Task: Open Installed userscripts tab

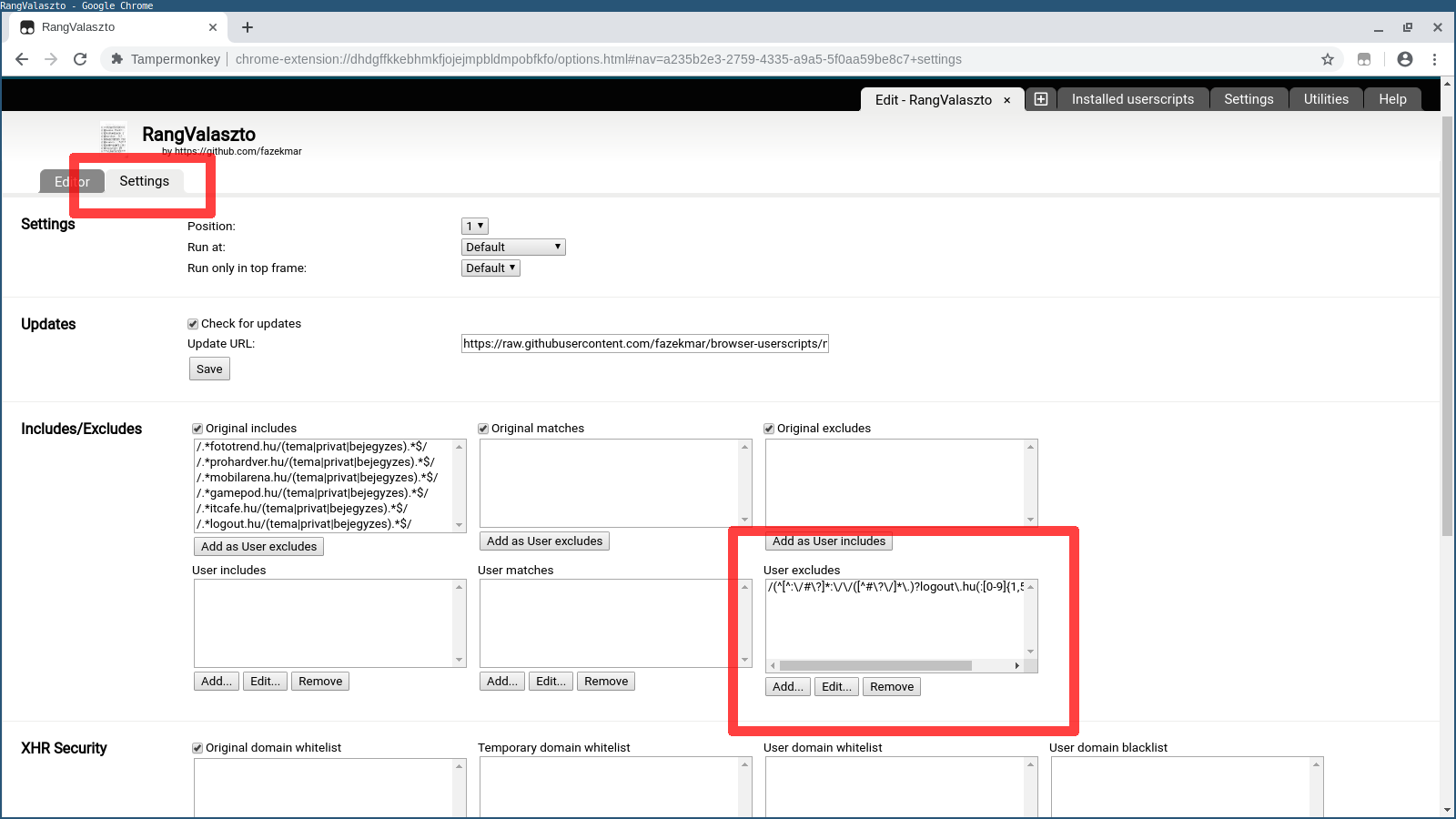Action: click(x=1133, y=99)
